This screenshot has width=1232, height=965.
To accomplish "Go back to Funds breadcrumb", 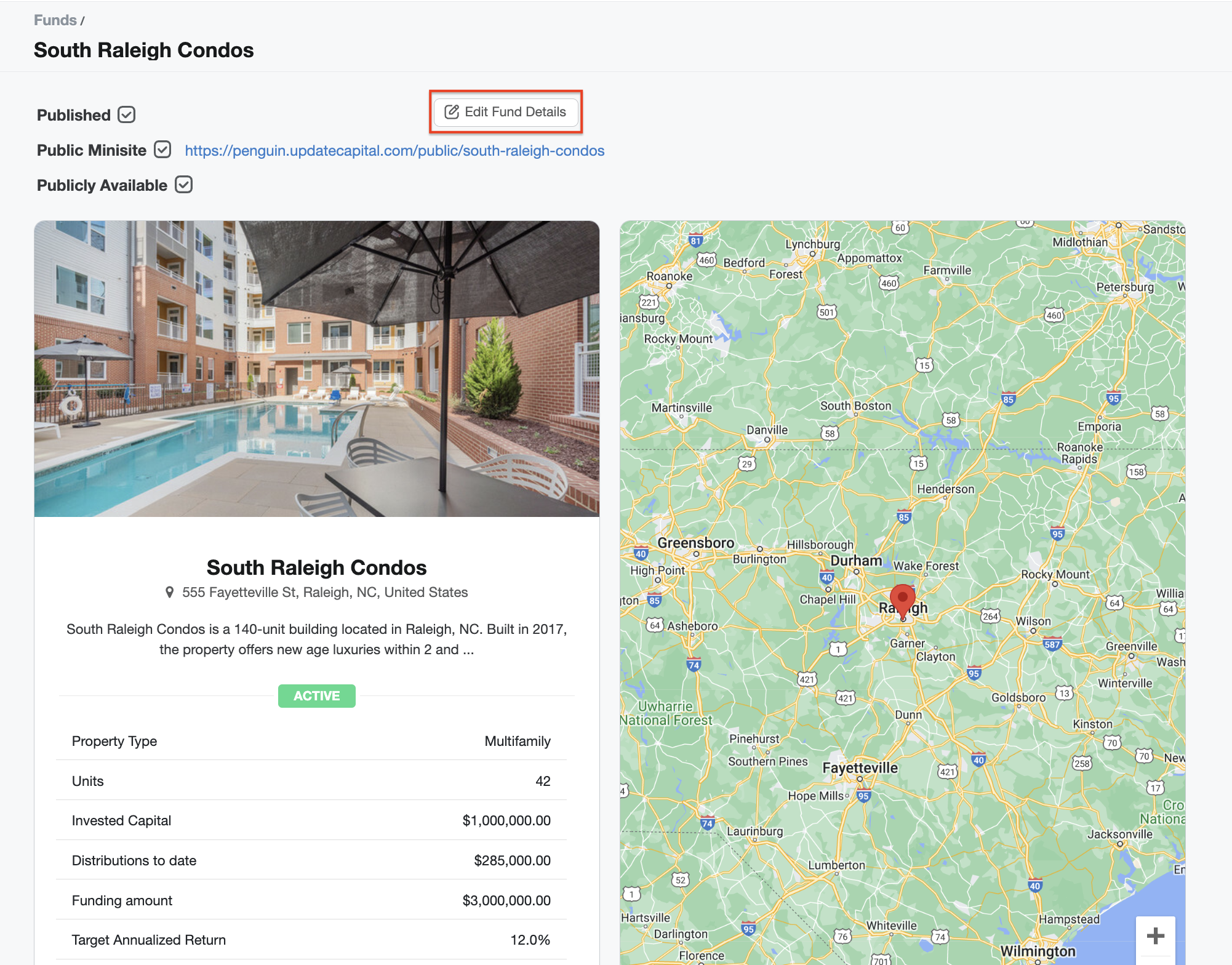I will coord(55,20).
